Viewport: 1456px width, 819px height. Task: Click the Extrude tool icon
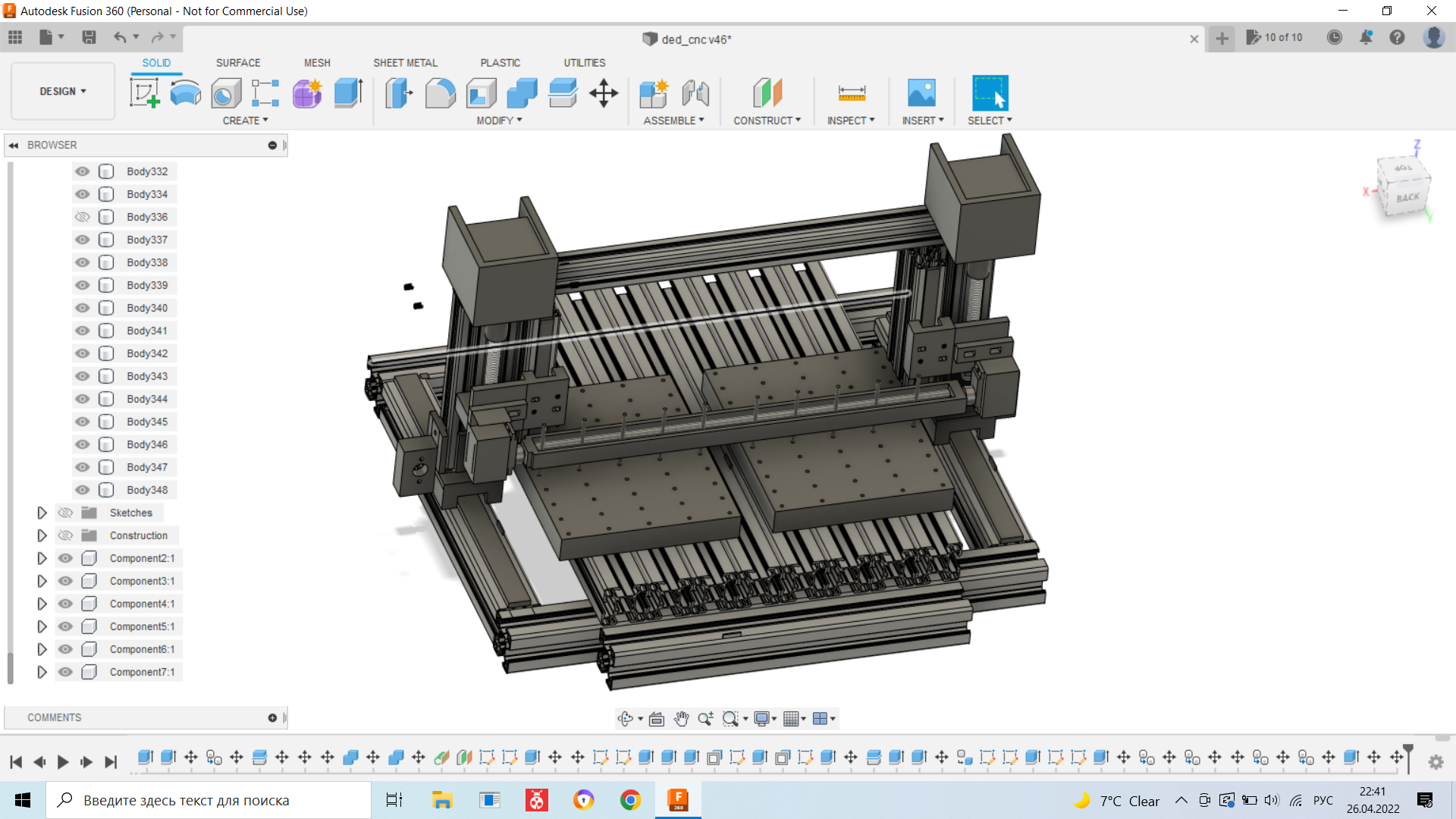[348, 93]
